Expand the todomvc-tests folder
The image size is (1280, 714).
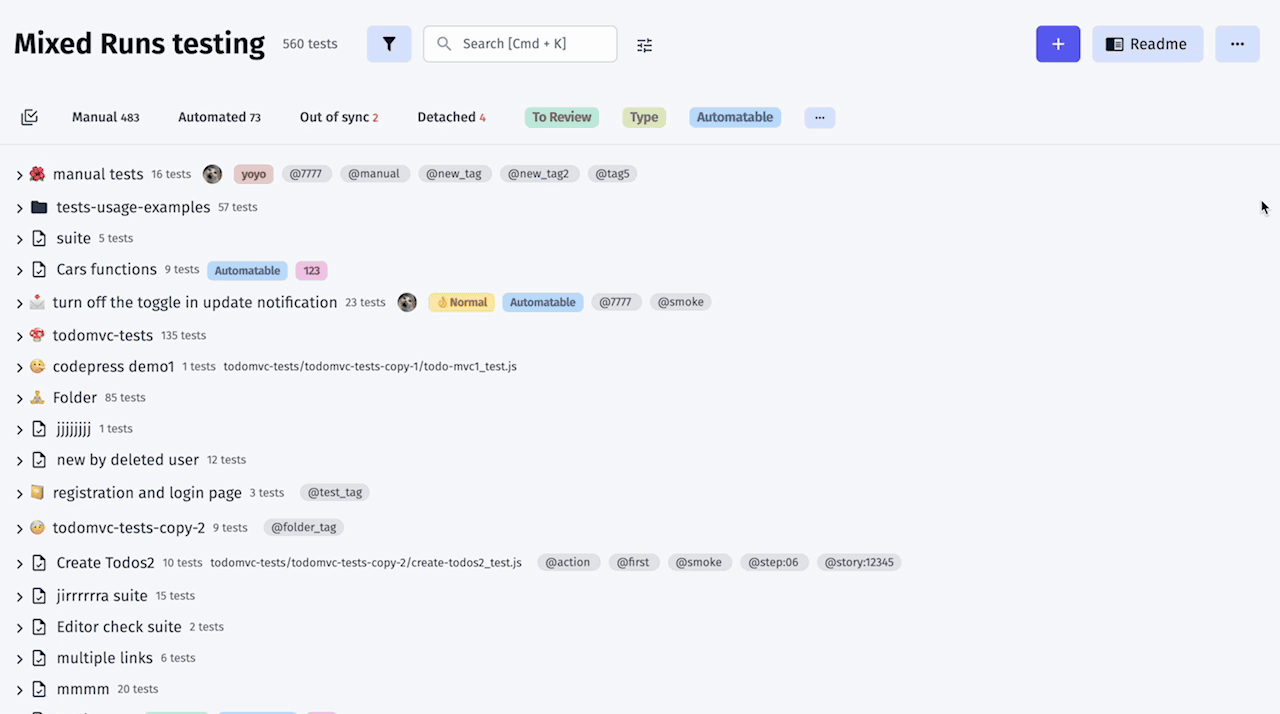coord(19,336)
